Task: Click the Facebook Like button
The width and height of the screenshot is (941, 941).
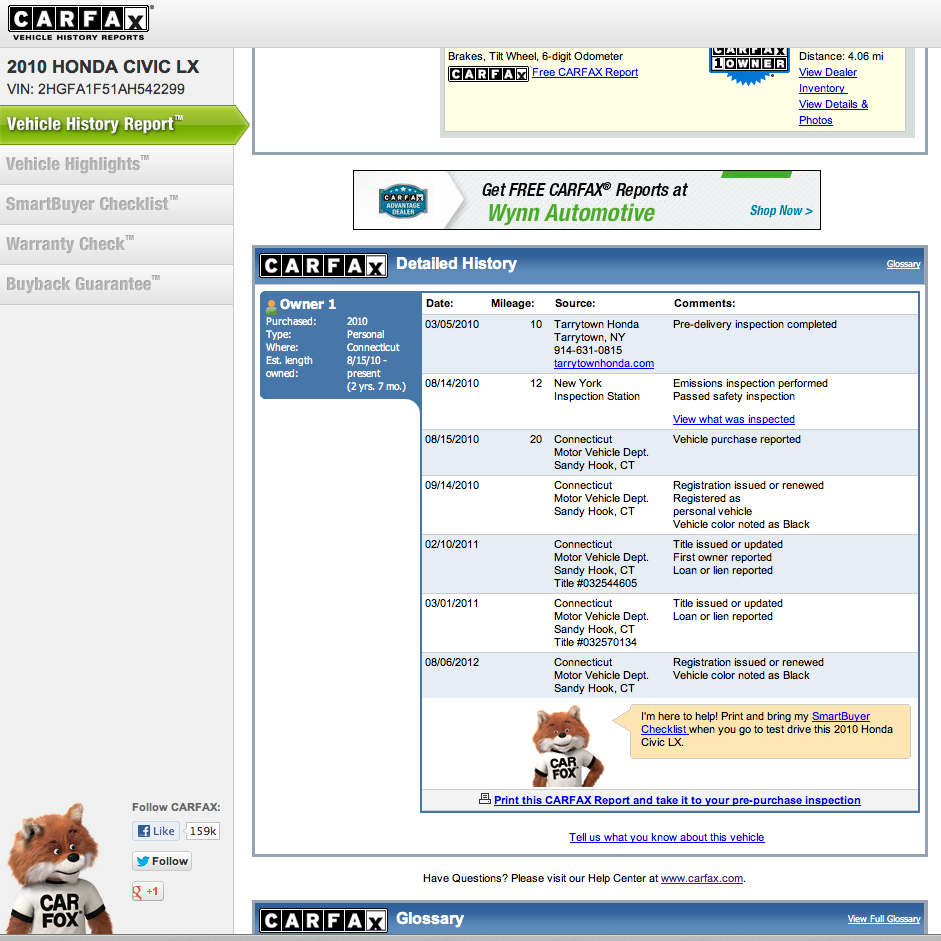Action: coord(157,831)
